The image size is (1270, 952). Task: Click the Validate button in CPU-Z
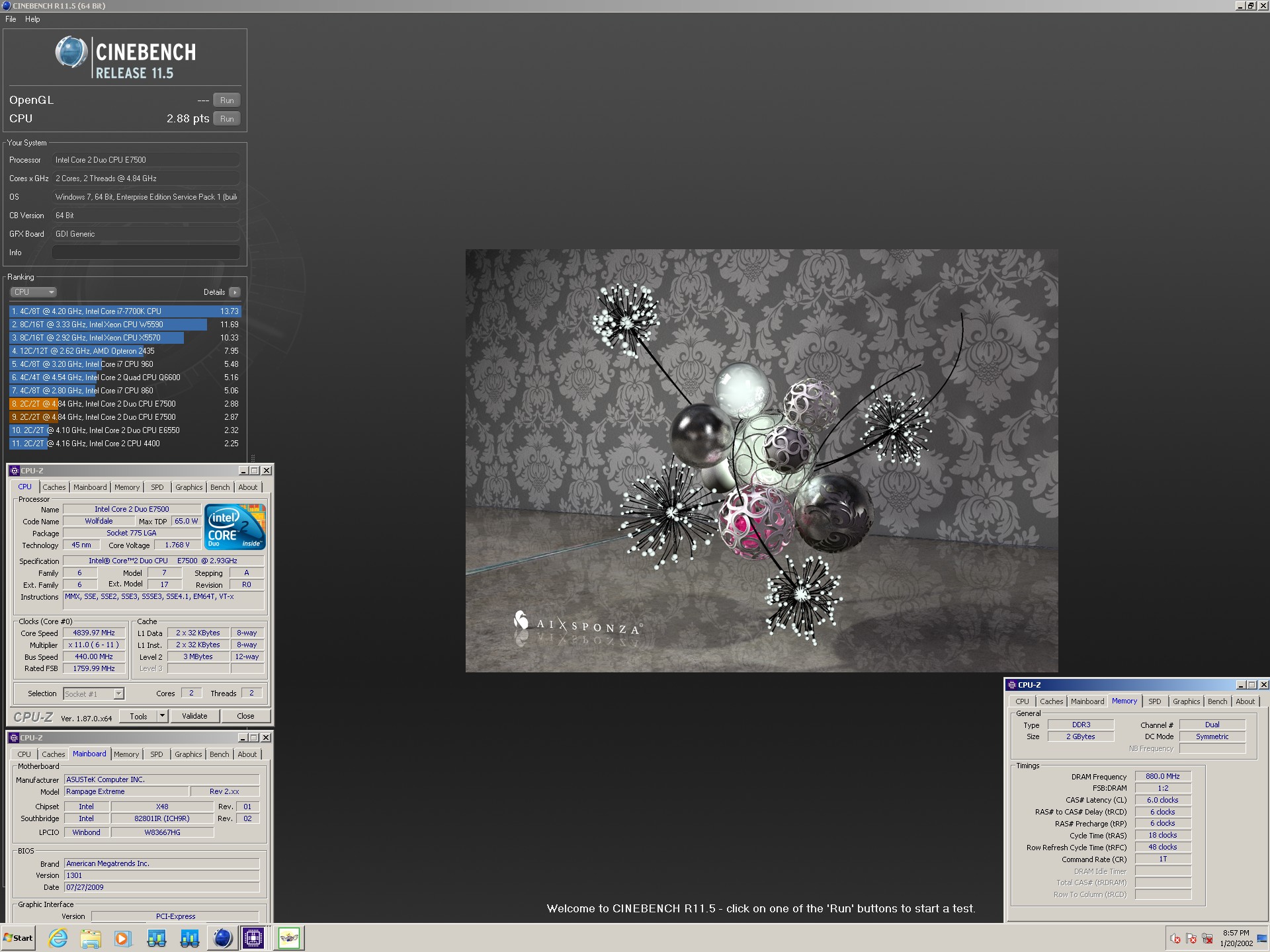pos(194,716)
